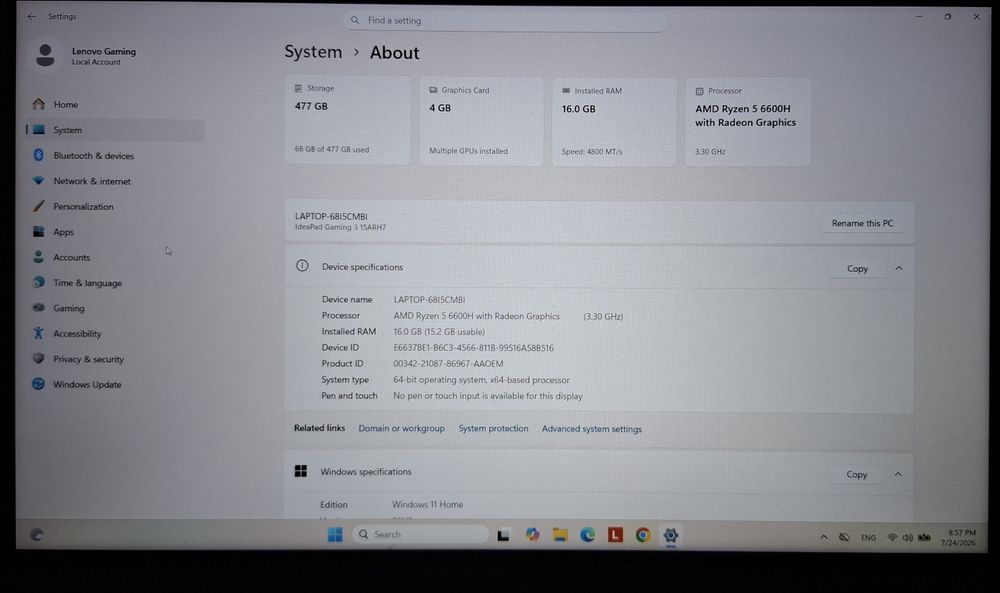Viewport: 1000px width, 593px height.
Task: Open Copilot from the taskbar
Action: point(533,534)
